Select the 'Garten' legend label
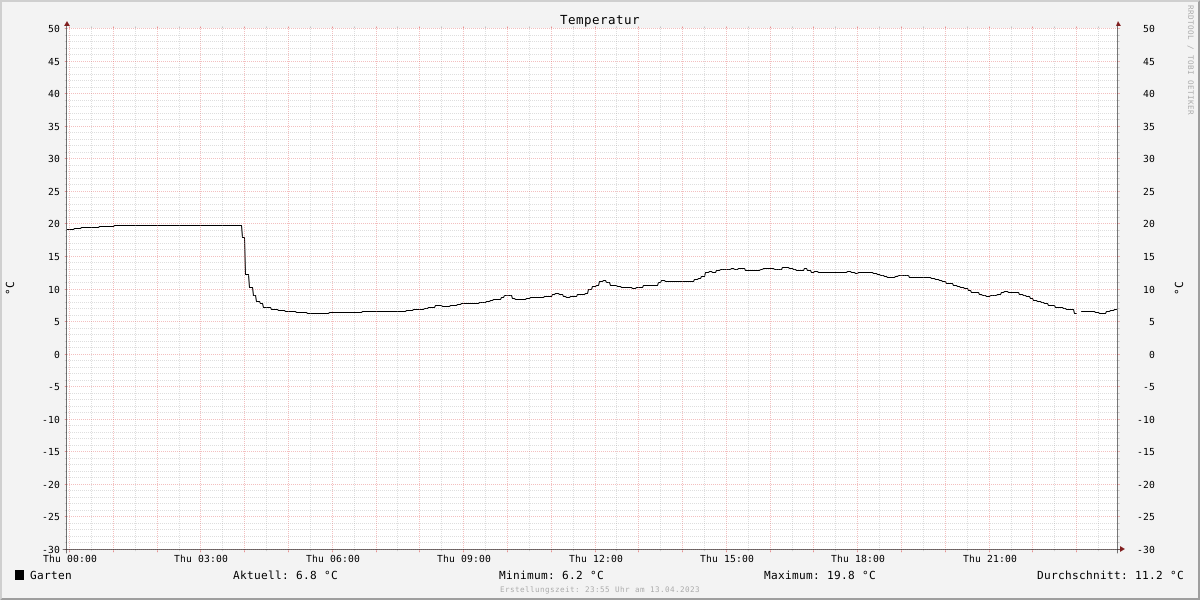The image size is (1200, 600). [x=51, y=575]
